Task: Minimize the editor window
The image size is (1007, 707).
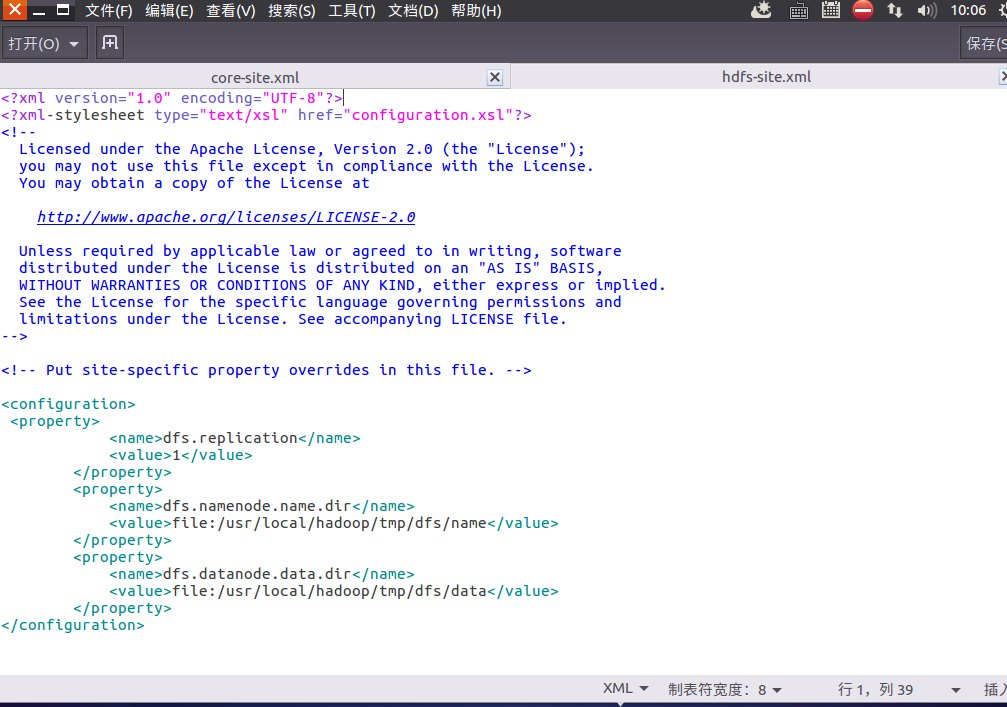Action: pyautogui.click(x=39, y=11)
